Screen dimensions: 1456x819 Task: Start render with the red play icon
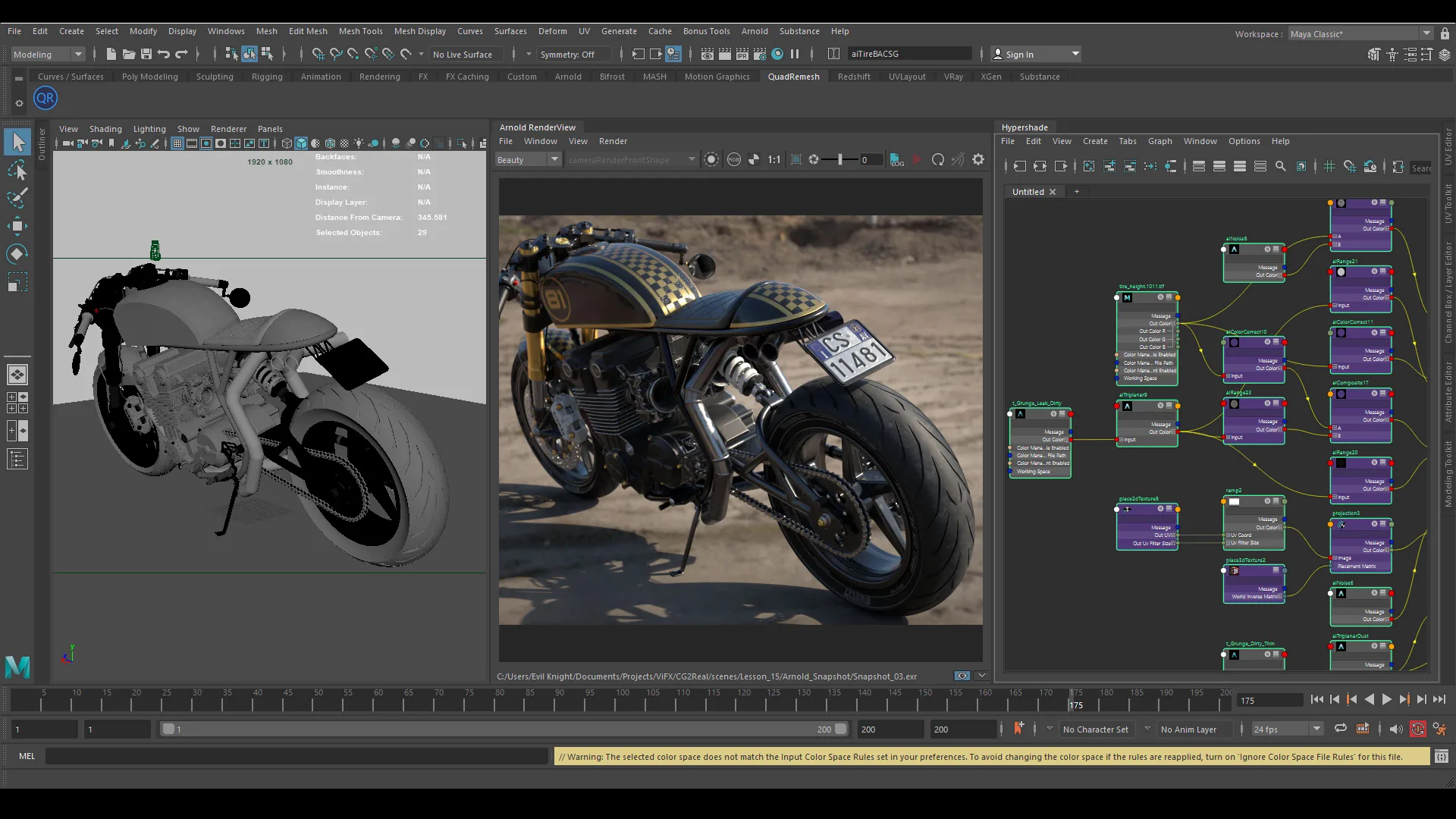tap(918, 159)
